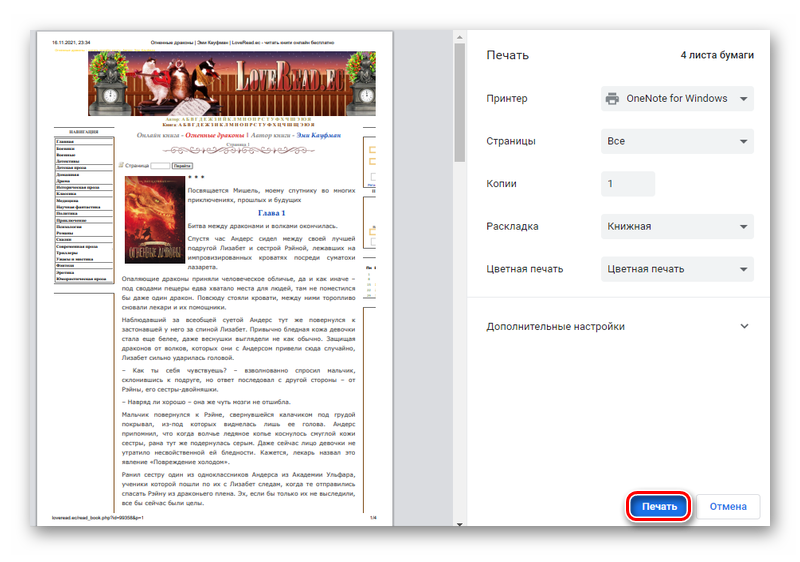The width and height of the screenshot is (800, 562).
Task: Expand the Дополнительные настройки section
Action: pyautogui.click(x=743, y=326)
